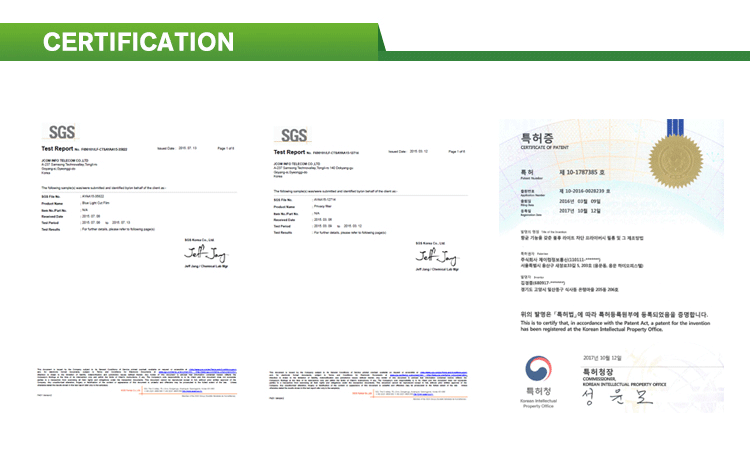Click the 'CERTIFICATE OF PATENT' subtitle
Screen dimensions: 750x453
click(x=544, y=148)
